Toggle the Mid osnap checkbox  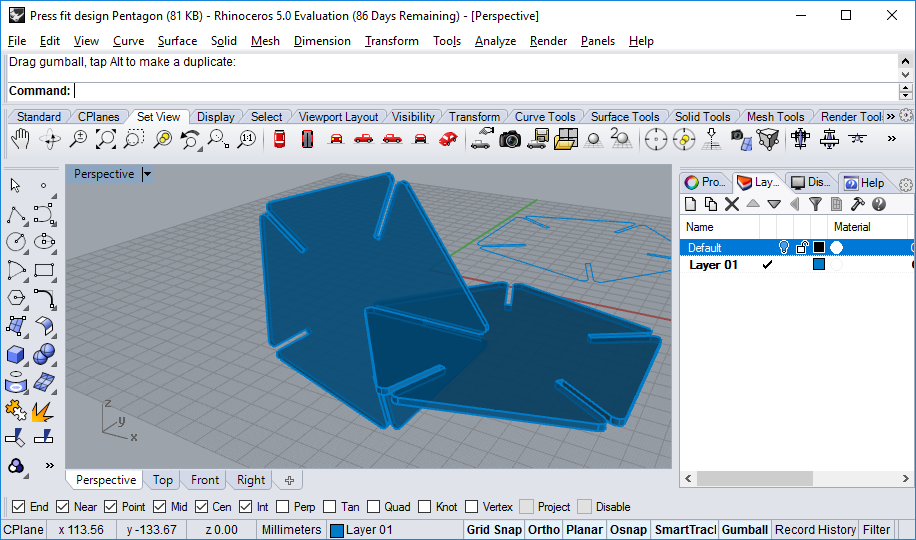click(159, 507)
